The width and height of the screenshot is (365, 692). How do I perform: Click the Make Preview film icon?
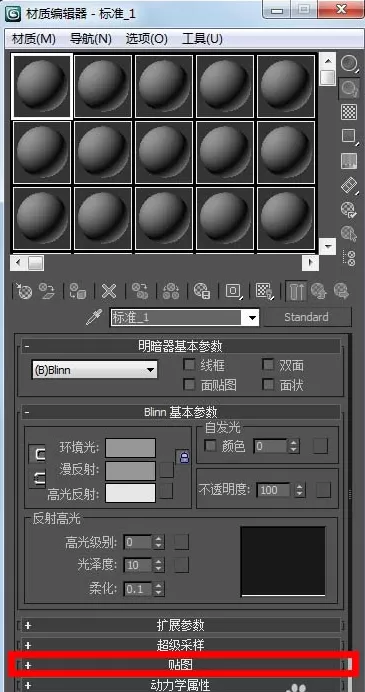coord(349,185)
